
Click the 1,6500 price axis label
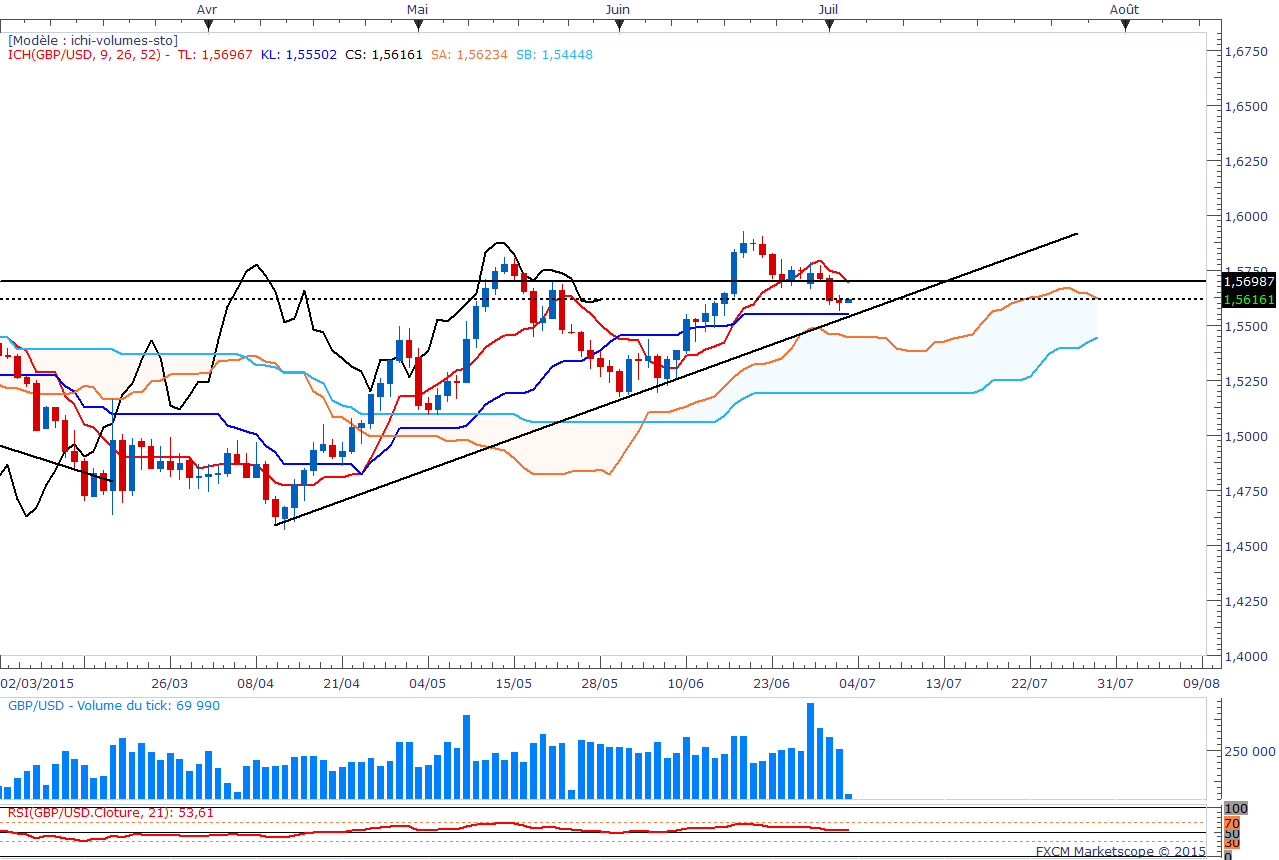[1248, 106]
